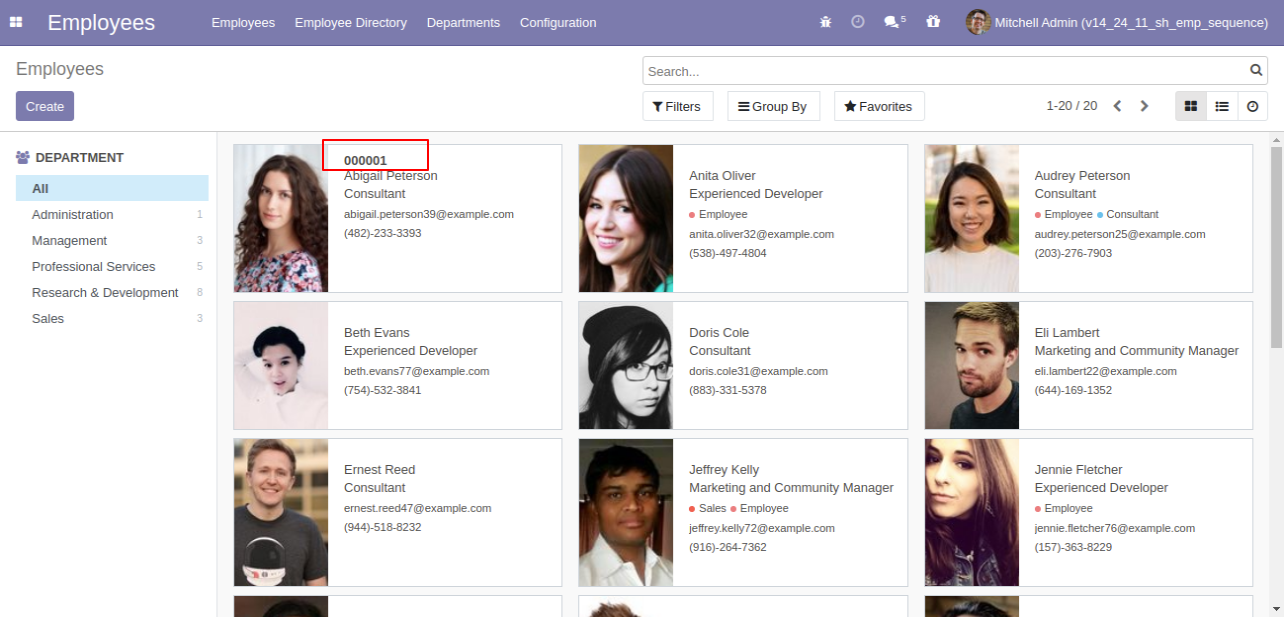Open the Favorites dropdown

tap(879, 106)
